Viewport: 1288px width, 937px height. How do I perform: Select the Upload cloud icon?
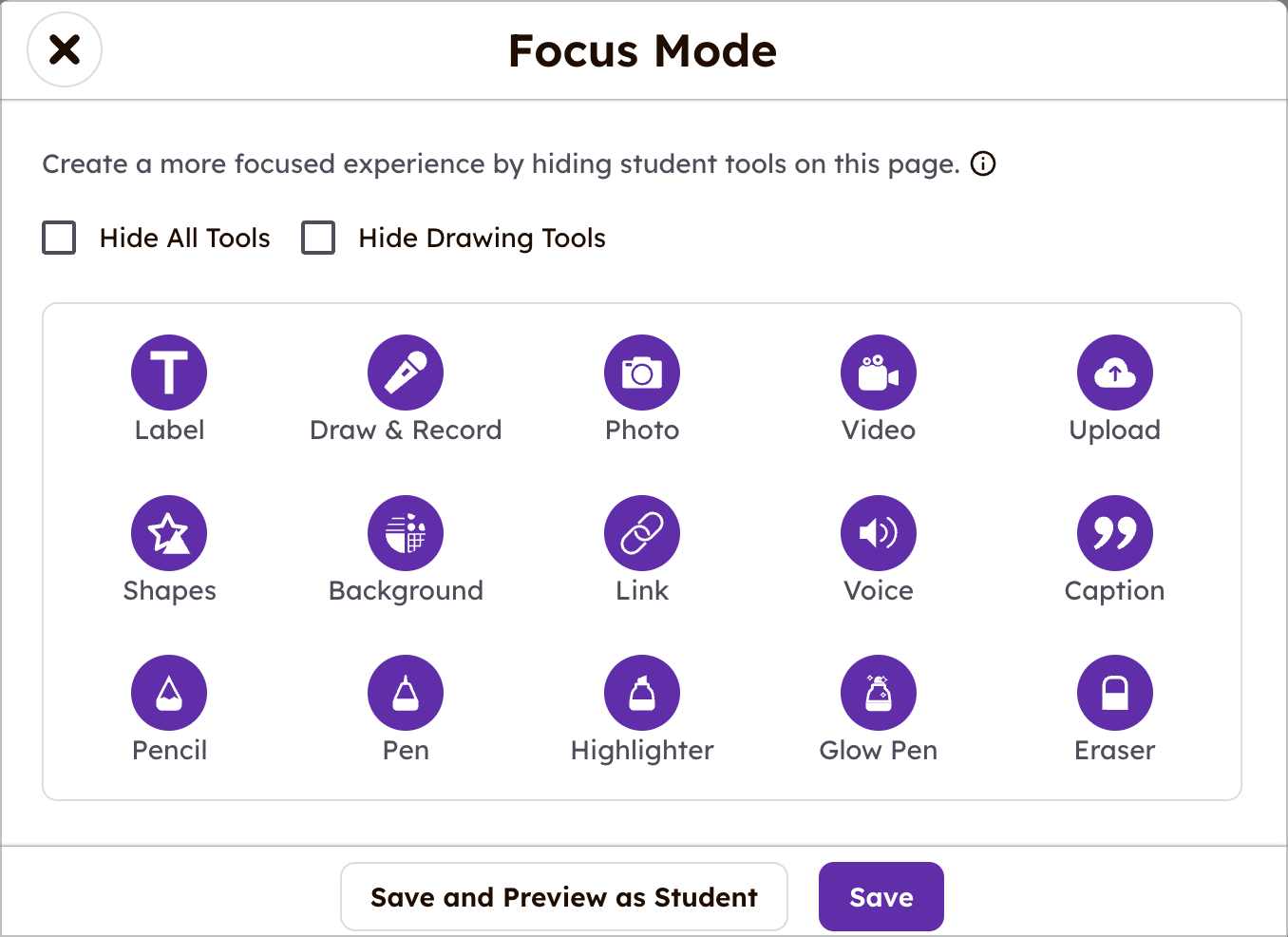click(1115, 373)
